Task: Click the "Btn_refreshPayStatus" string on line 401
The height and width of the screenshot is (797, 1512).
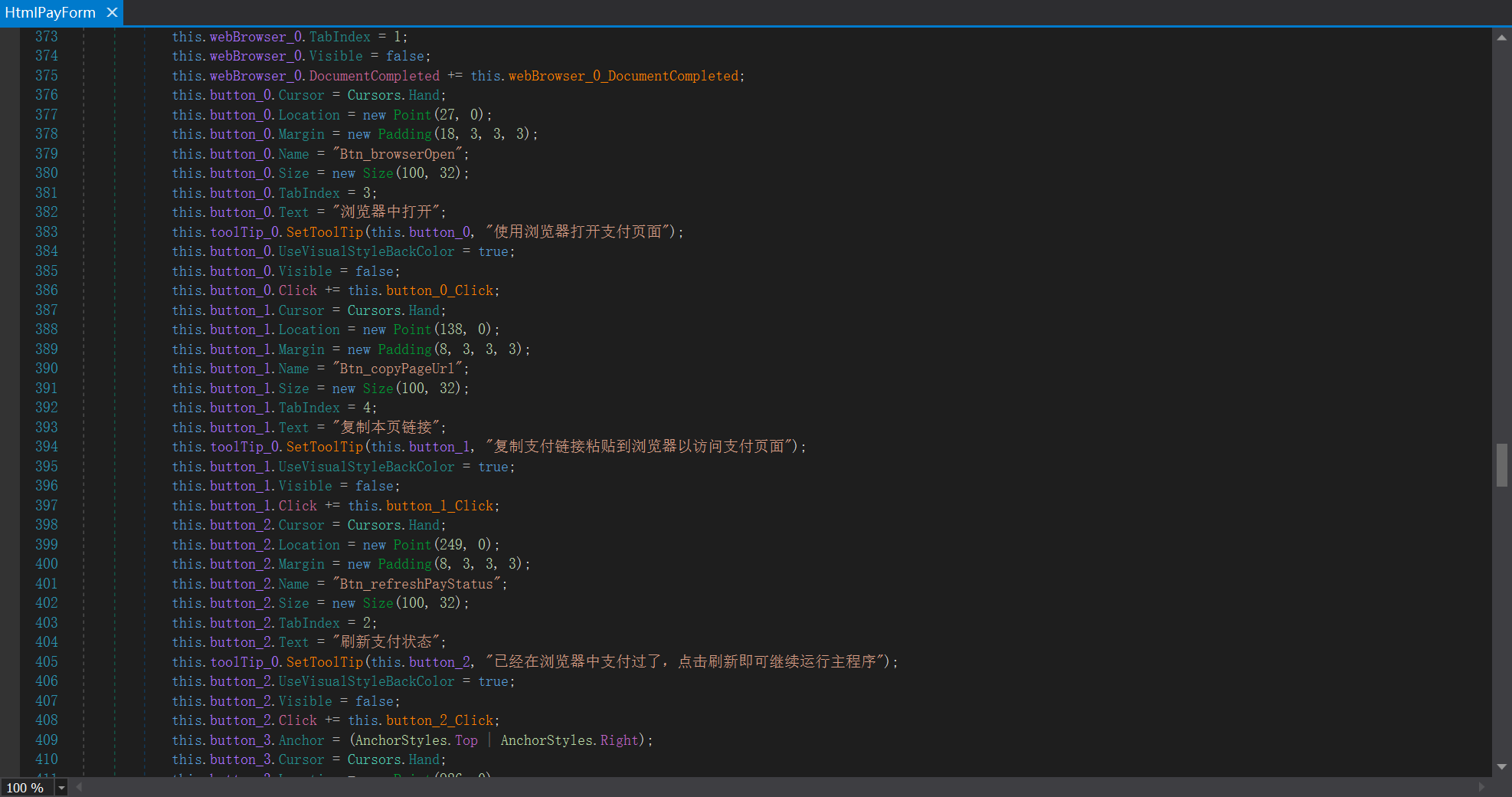Action: pos(417,584)
